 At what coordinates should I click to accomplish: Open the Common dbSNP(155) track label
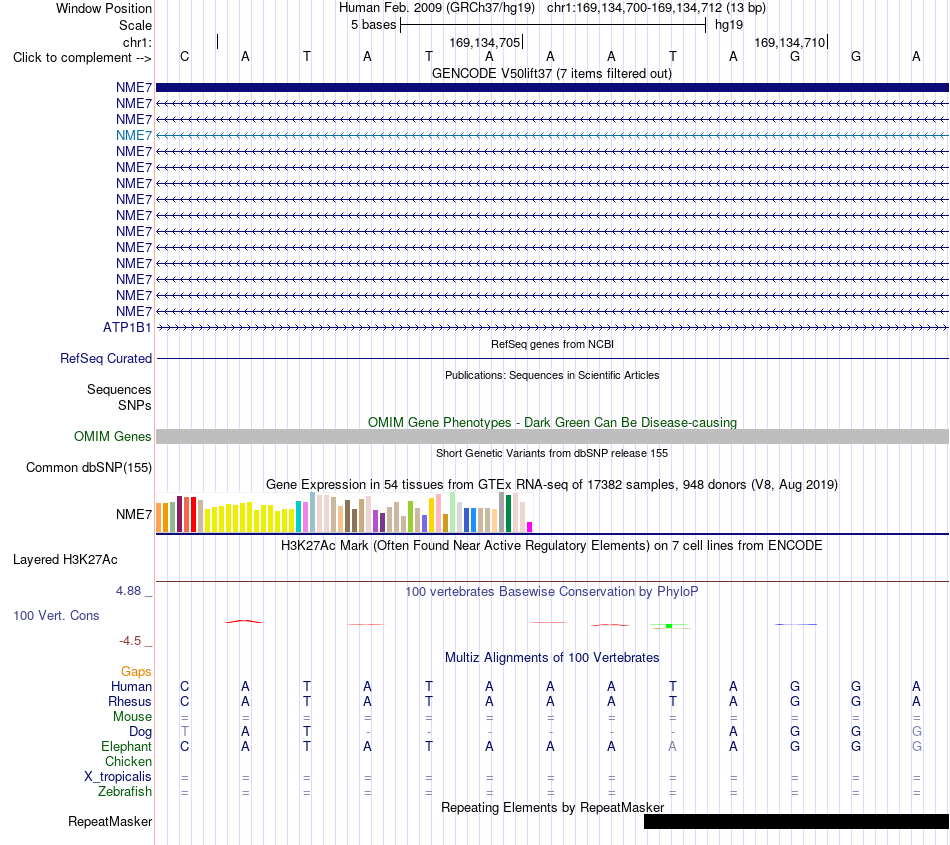point(89,467)
